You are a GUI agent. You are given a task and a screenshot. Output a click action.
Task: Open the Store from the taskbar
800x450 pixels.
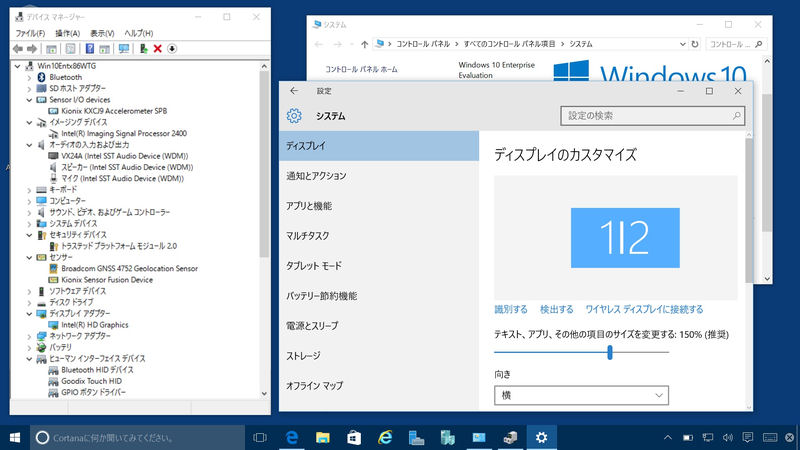pos(354,437)
